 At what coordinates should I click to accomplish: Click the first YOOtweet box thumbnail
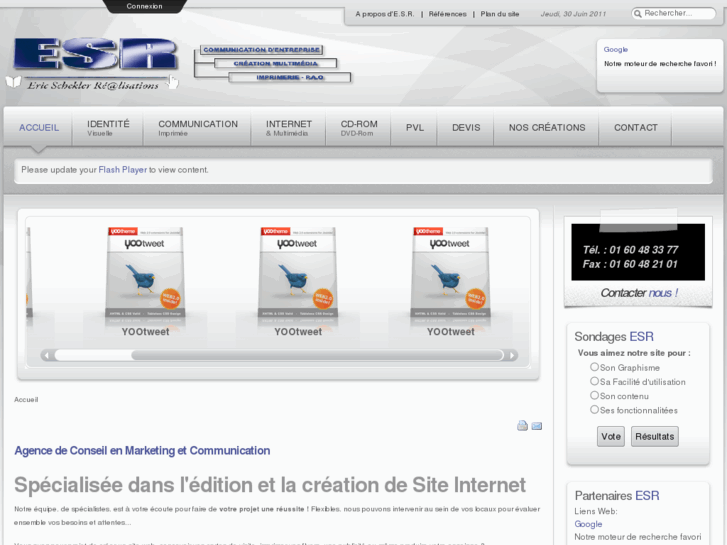point(145,274)
